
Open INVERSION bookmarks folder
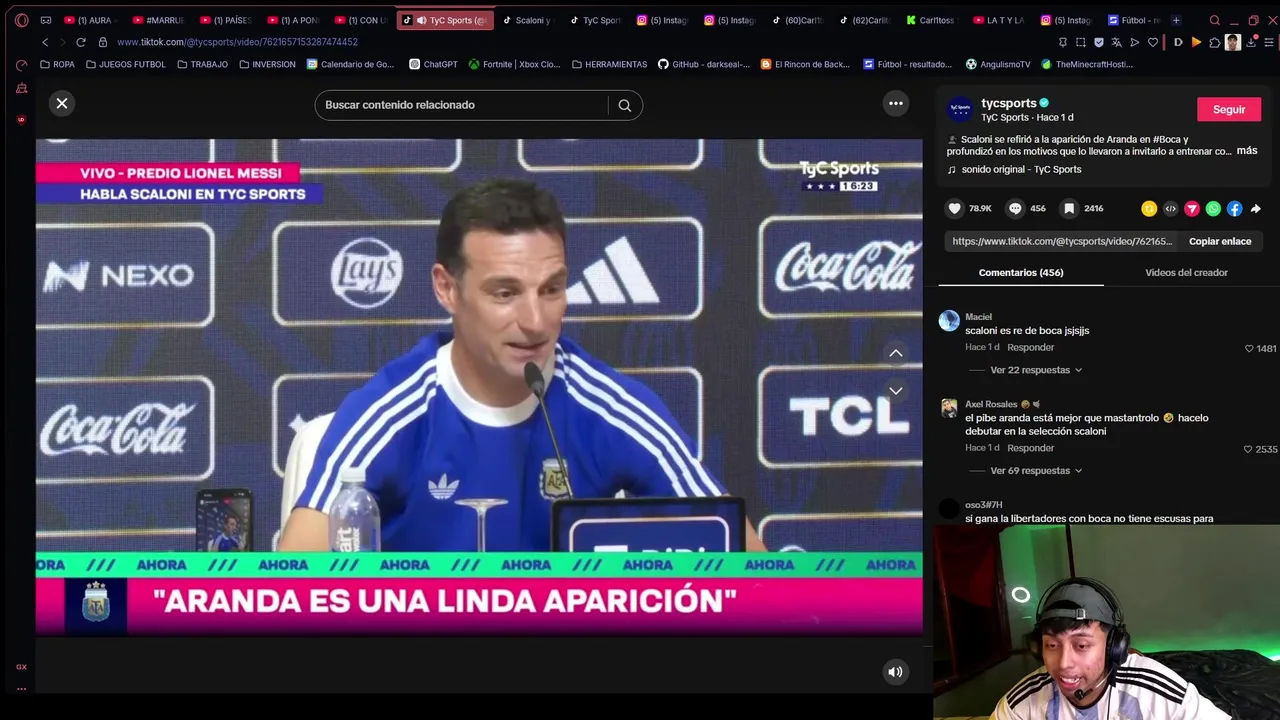tap(267, 64)
